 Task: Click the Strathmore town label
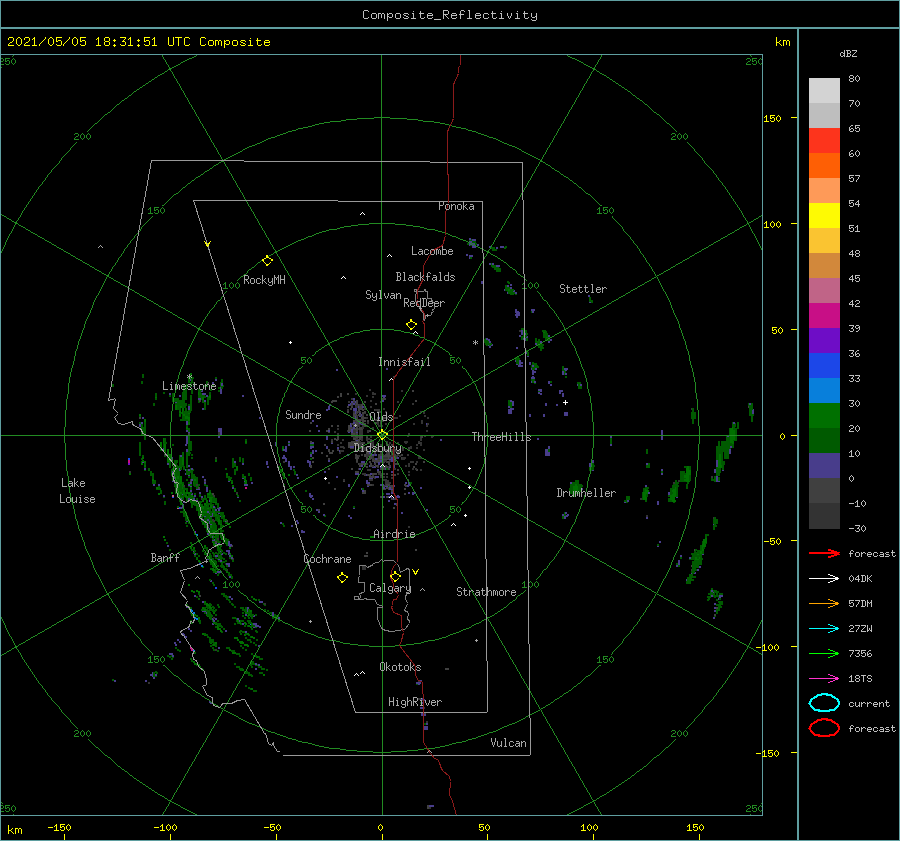click(x=486, y=592)
